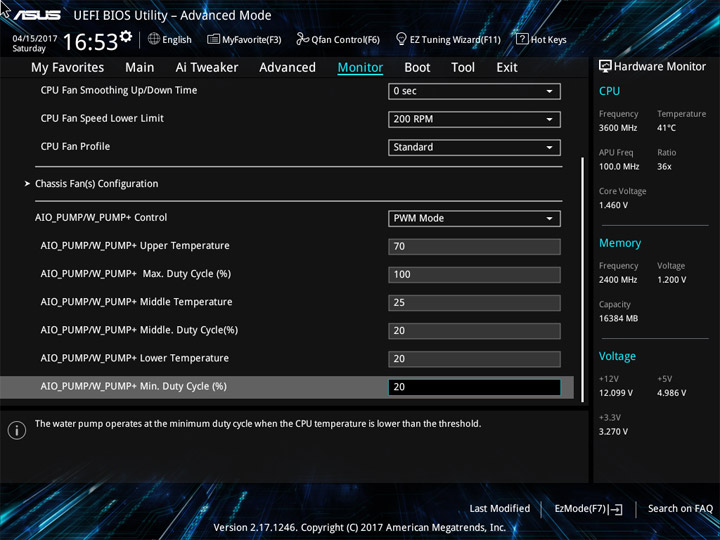Viewport: 720px width, 540px height.
Task: Click the ASUS logo
Action: (x=37, y=15)
